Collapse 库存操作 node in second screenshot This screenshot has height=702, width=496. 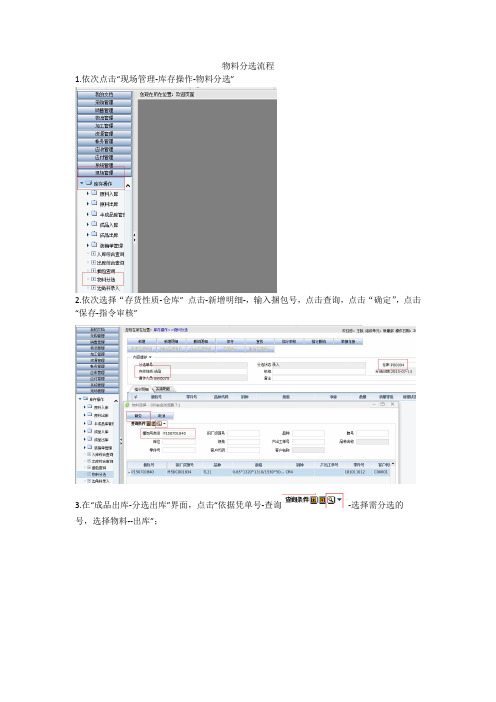(x=80, y=398)
